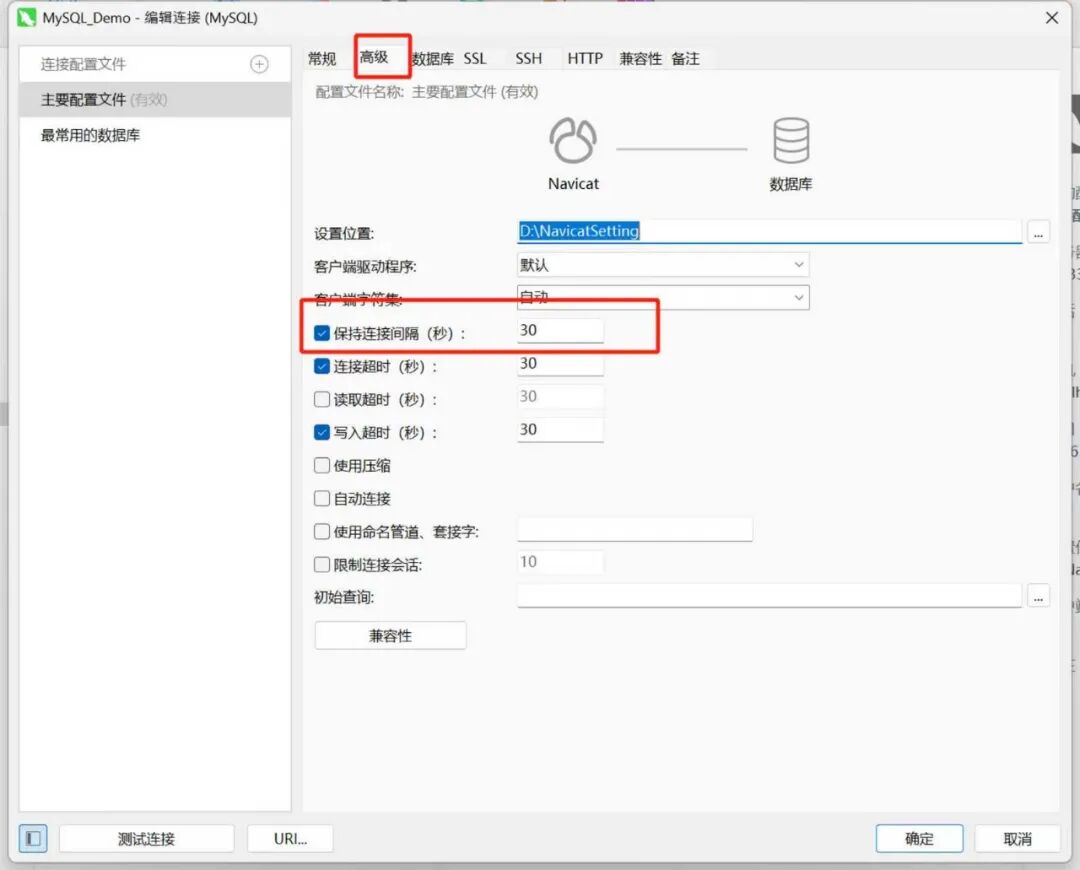The height and width of the screenshot is (870, 1080).
Task: Open compatibility settings via 兼容性 button
Action: point(390,635)
